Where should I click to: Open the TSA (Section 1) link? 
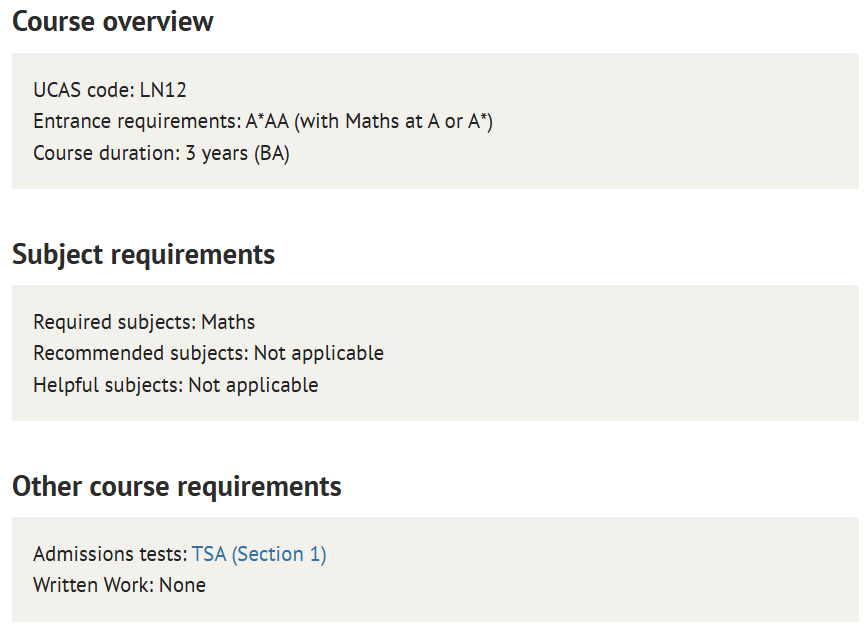(259, 554)
